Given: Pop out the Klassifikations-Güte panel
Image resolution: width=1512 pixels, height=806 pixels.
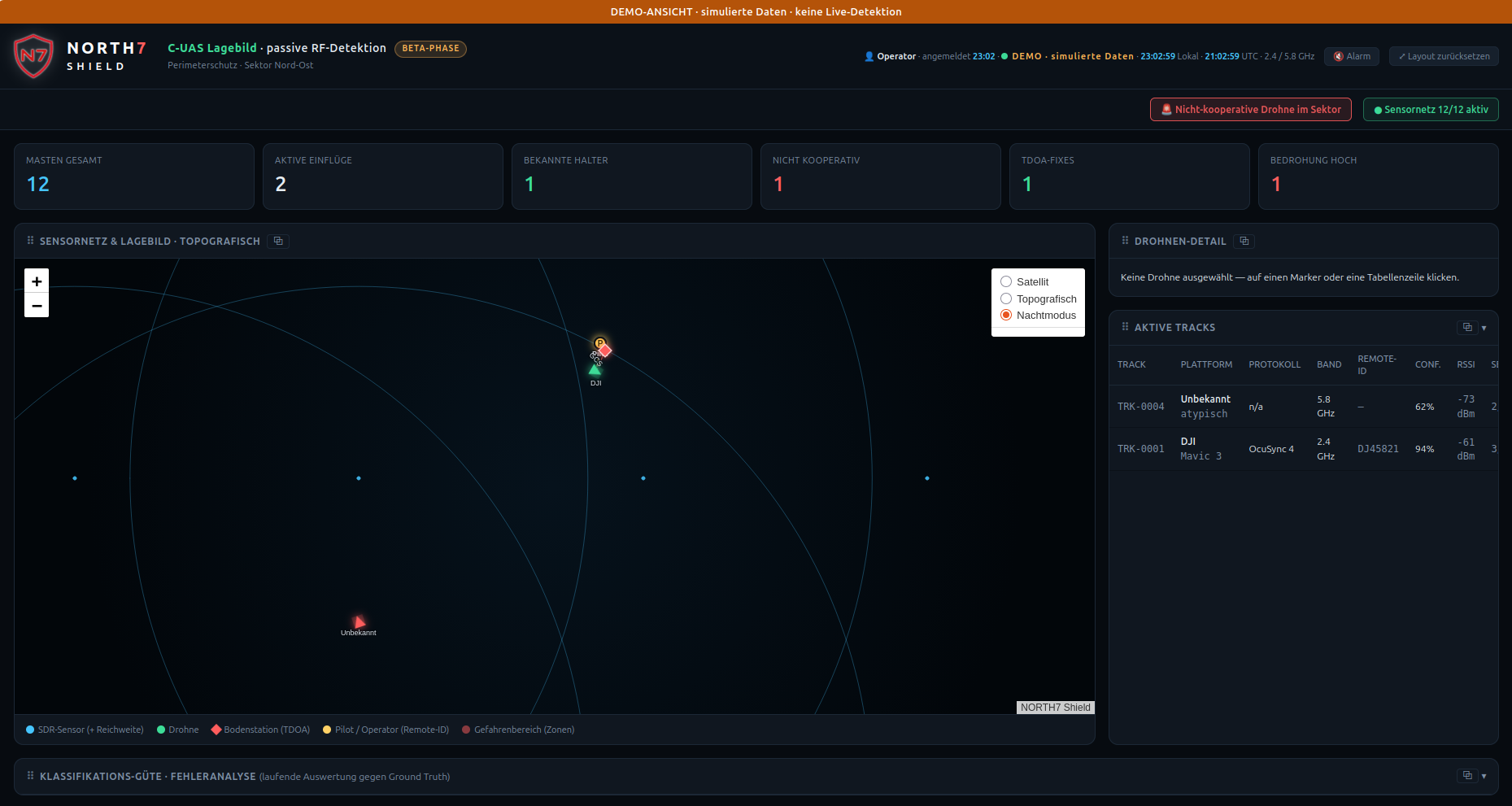Looking at the screenshot, I should [1467, 776].
